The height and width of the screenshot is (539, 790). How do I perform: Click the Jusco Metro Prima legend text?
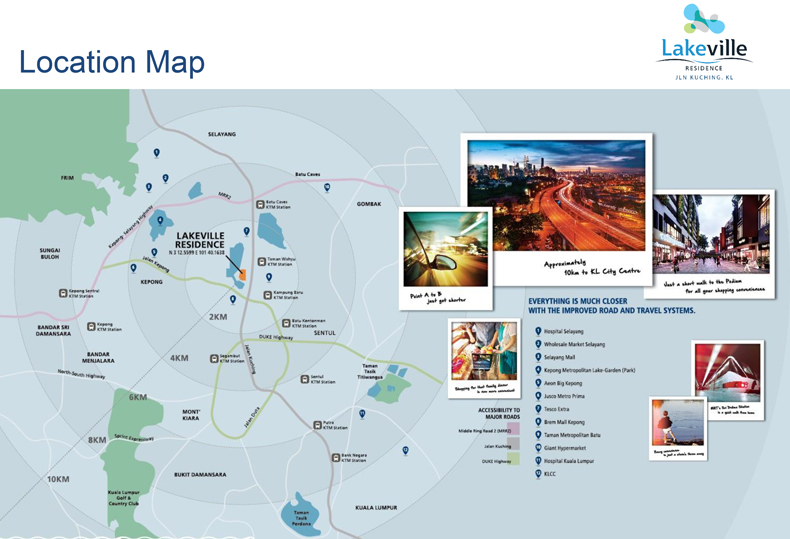pos(564,396)
